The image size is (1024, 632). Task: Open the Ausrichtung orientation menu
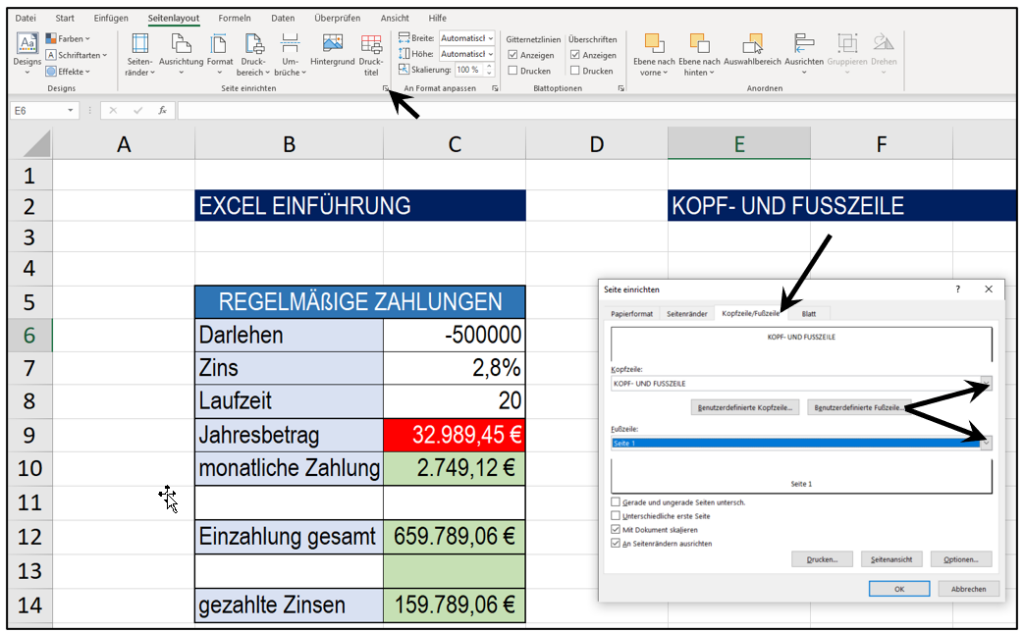pyautogui.click(x=181, y=55)
